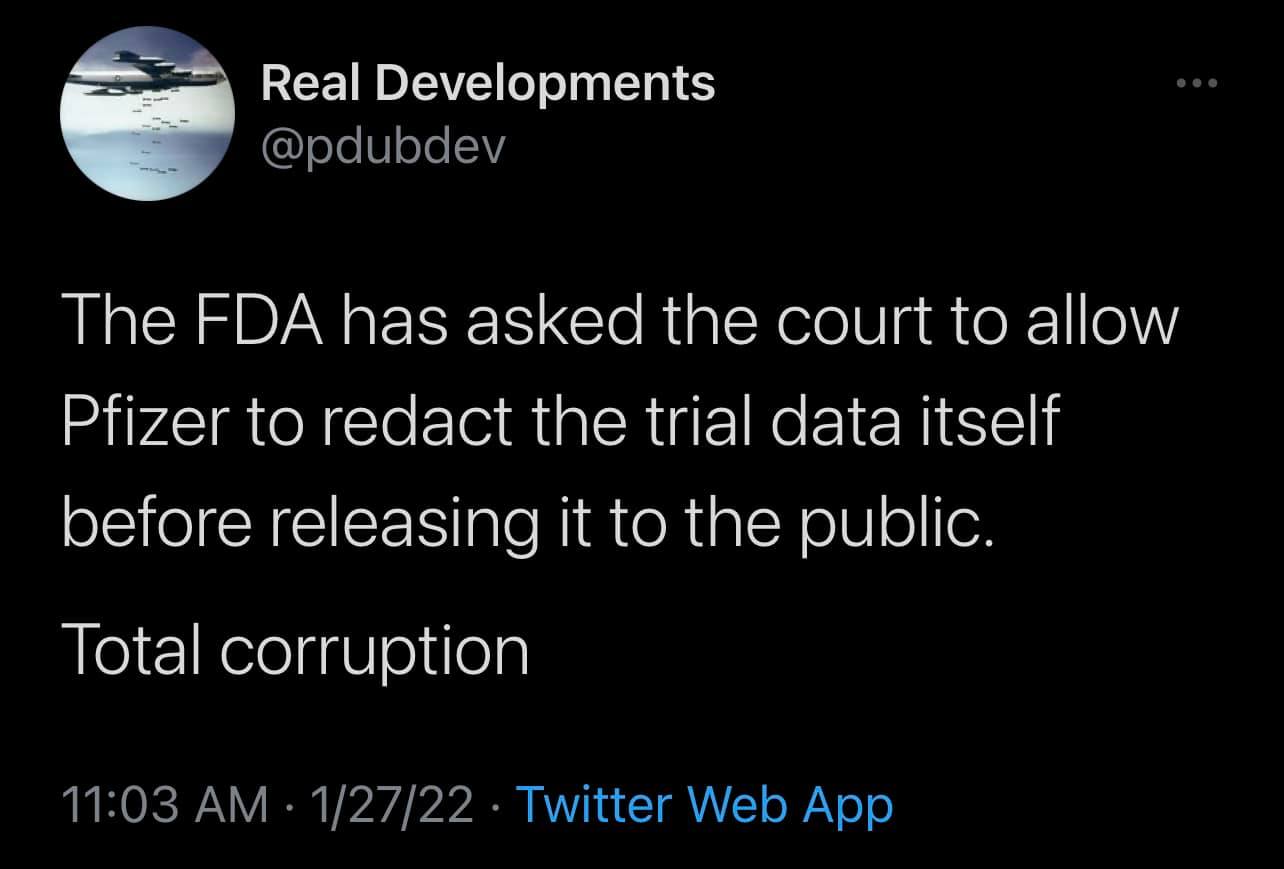Click the 11:03 AM timestamp

click(165, 804)
